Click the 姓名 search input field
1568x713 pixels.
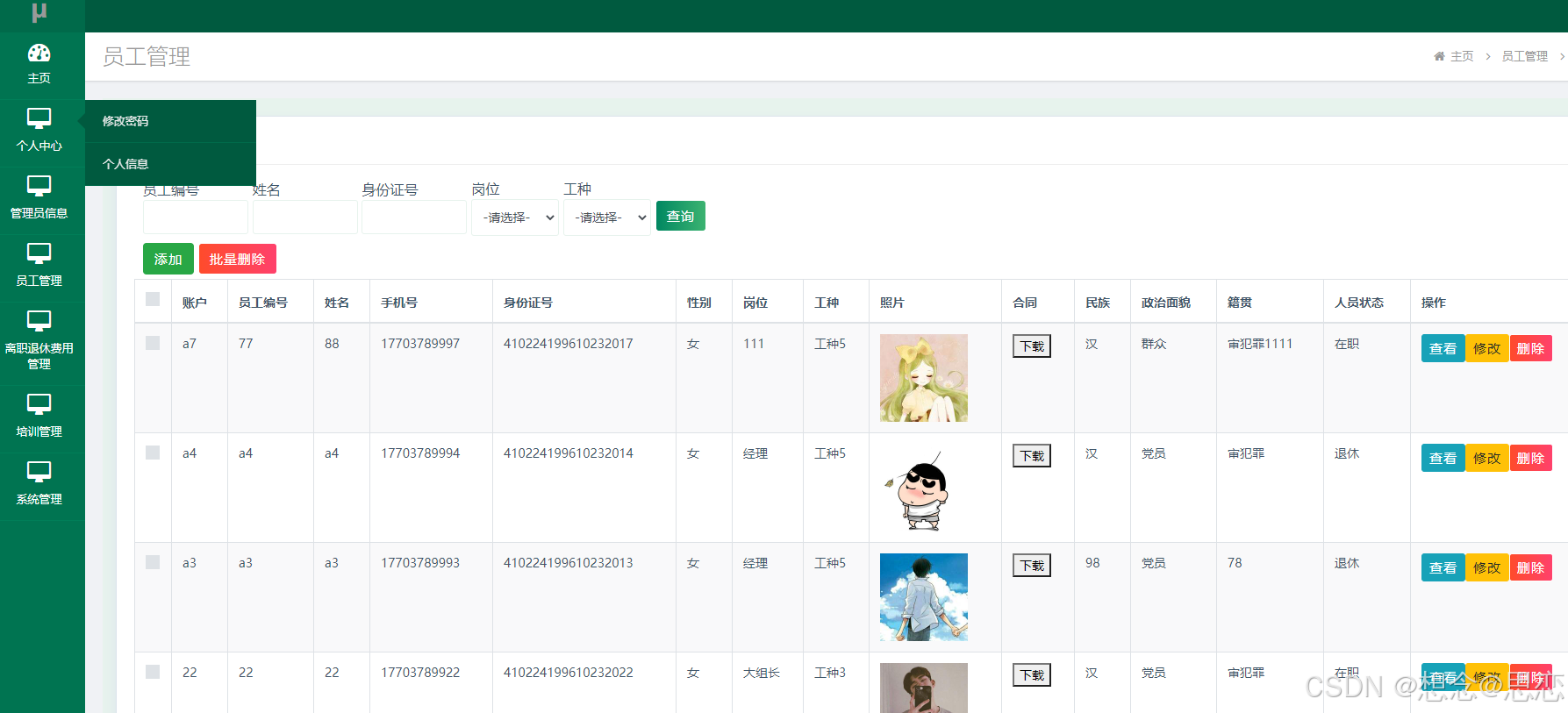tap(304, 217)
